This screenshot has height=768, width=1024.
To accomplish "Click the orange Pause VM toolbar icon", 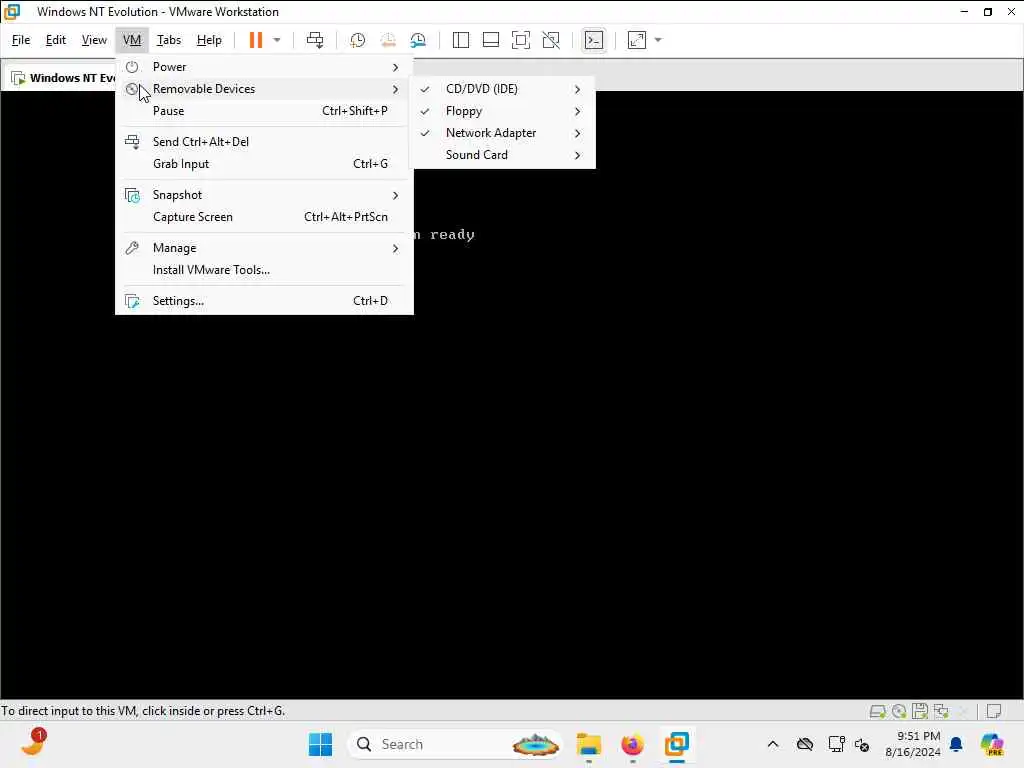I will click(x=255, y=40).
